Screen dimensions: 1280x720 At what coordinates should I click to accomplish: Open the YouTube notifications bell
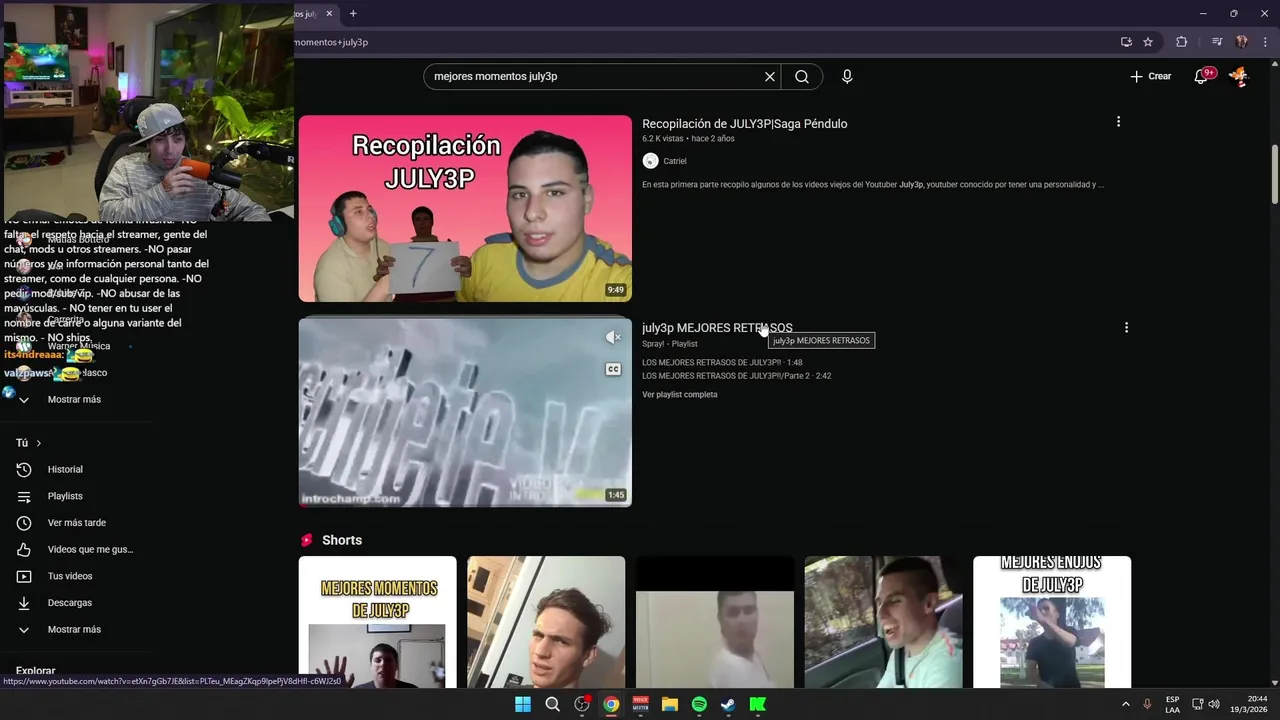pyautogui.click(x=1201, y=76)
